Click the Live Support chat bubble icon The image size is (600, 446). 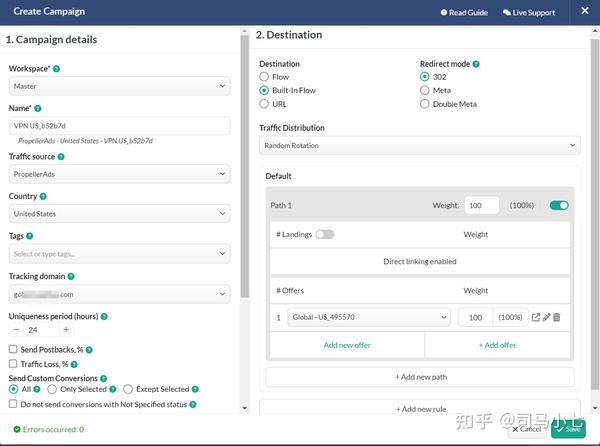pos(507,13)
